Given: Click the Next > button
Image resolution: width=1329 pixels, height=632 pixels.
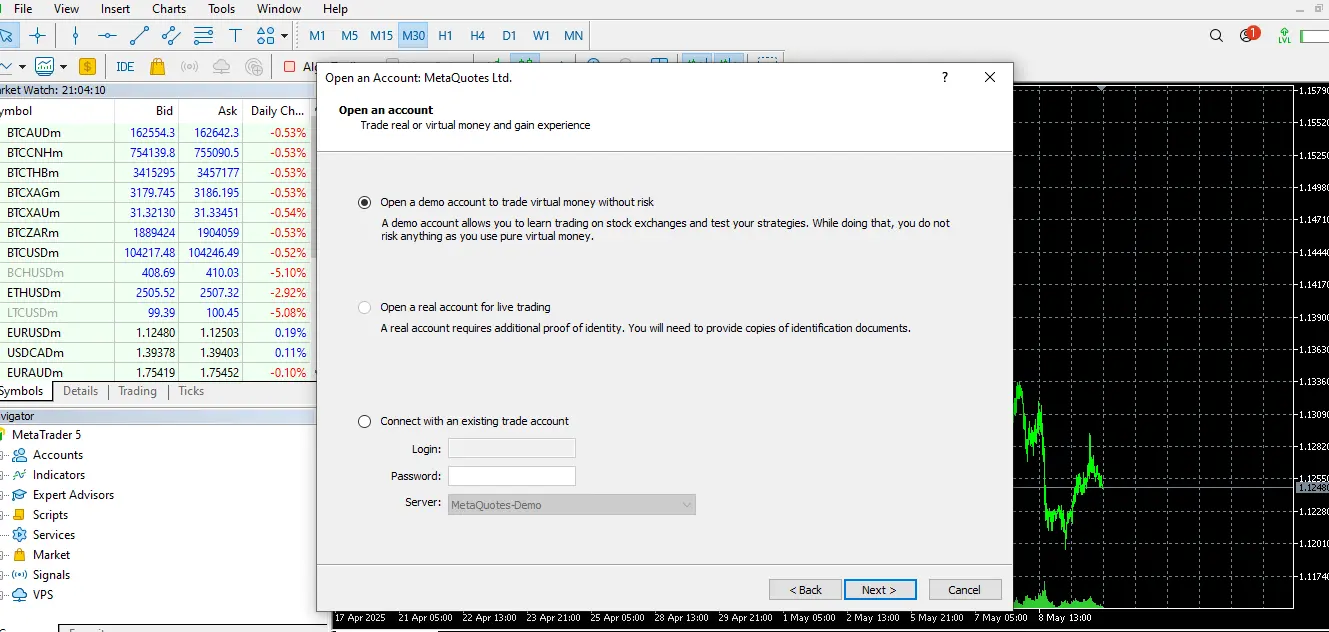Looking at the screenshot, I should pyautogui.click(x=879, y=590).
